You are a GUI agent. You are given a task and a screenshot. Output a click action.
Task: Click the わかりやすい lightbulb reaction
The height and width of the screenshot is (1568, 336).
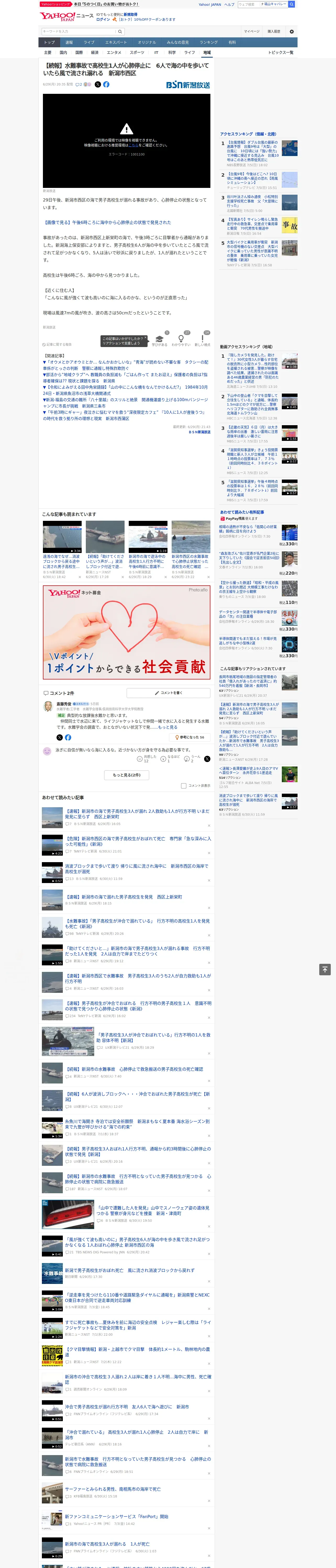pyautogui.click(x=181, y=338)
